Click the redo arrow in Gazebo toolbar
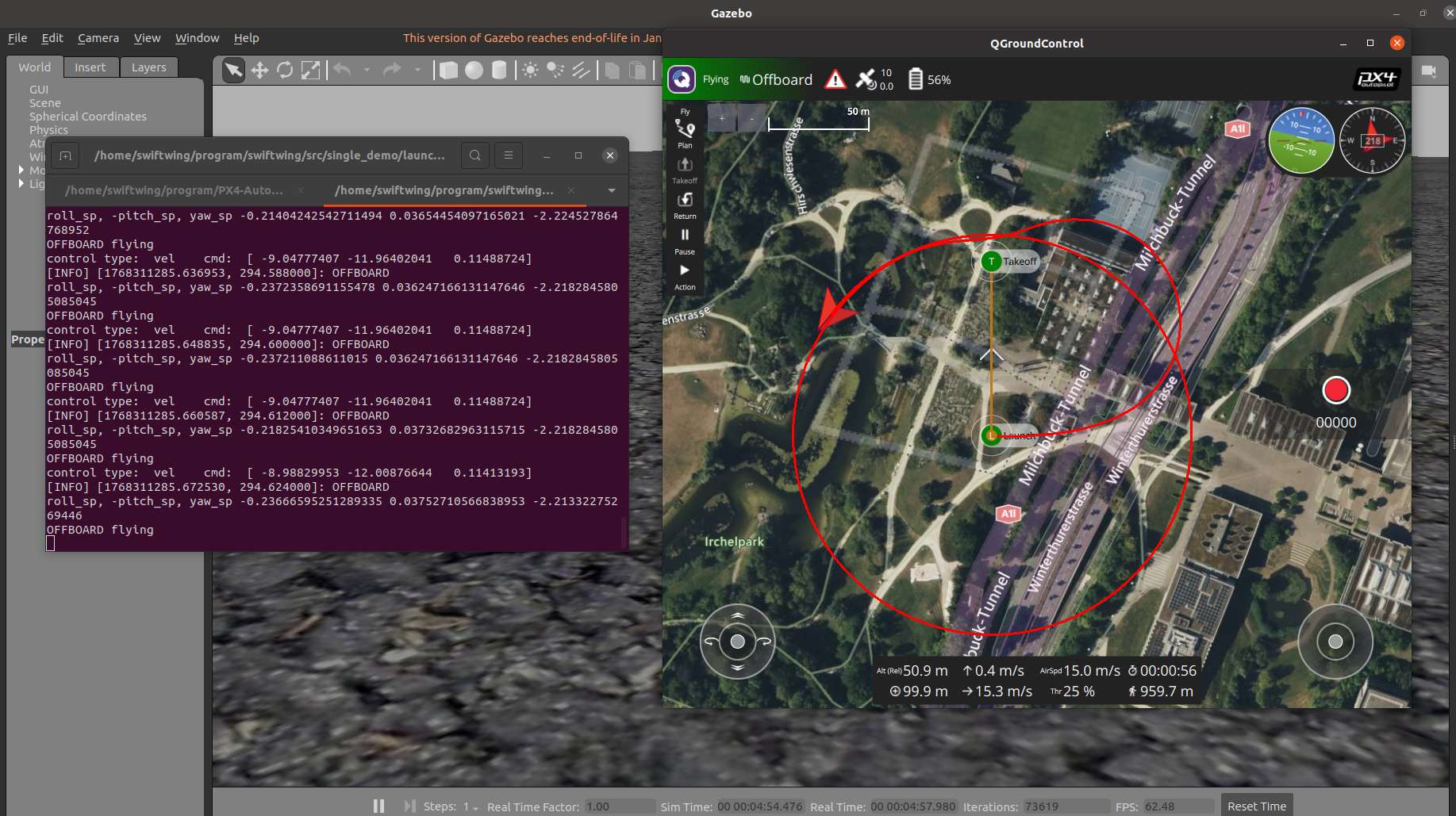Viewport: 1456px width, 816px height. coord(392,71)
